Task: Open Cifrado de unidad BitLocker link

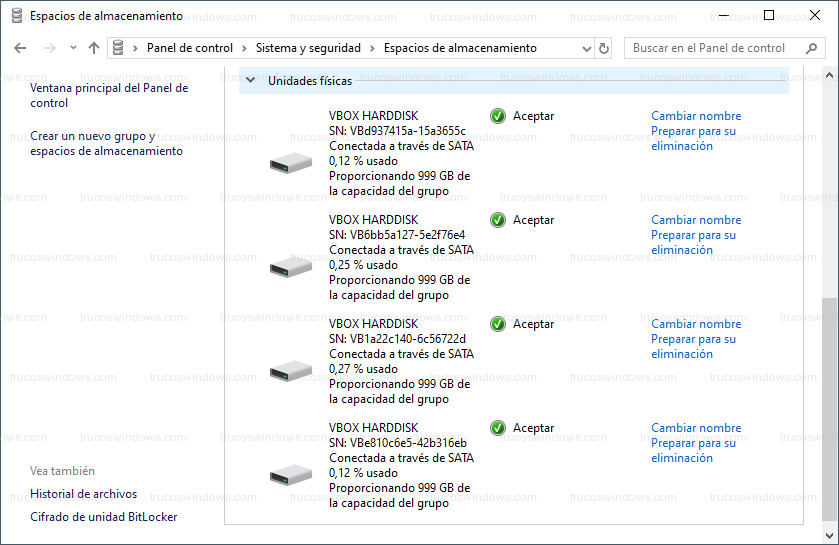Action: 104,517
